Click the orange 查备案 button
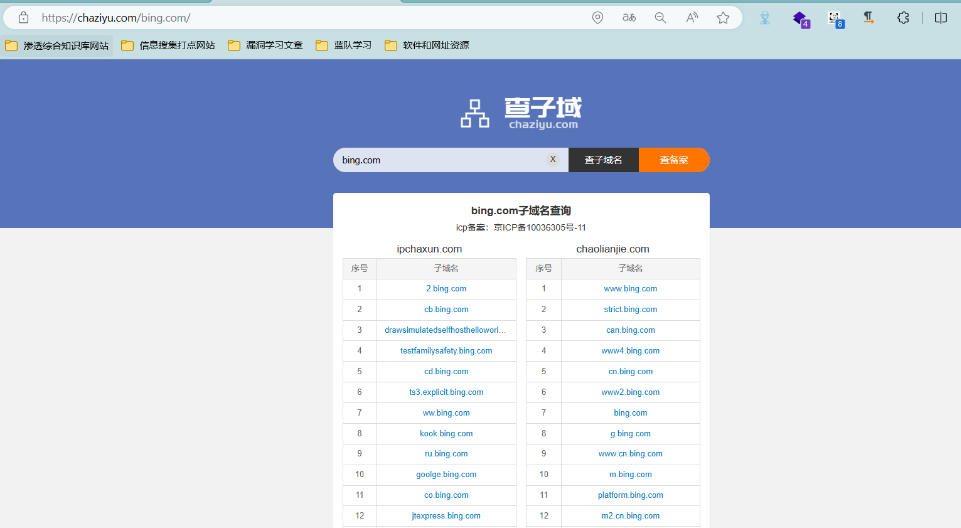This screenshot has height=528, width=961. [x=674, y=160]
